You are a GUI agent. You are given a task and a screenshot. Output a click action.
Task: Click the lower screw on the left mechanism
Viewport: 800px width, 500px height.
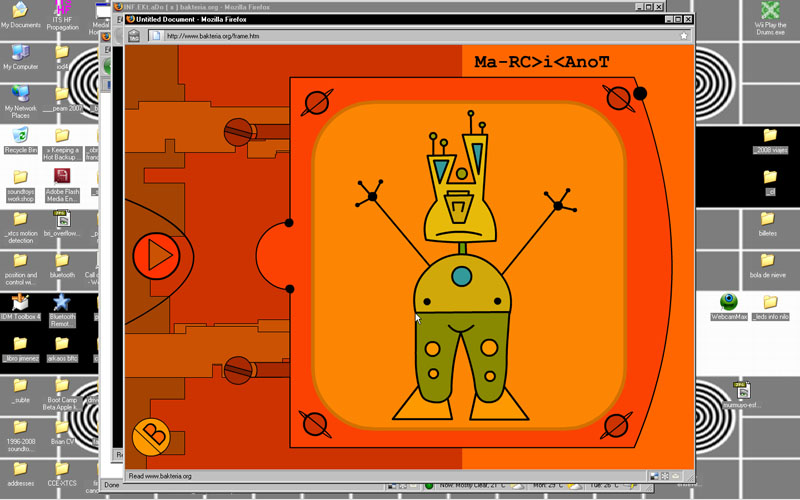238,370
